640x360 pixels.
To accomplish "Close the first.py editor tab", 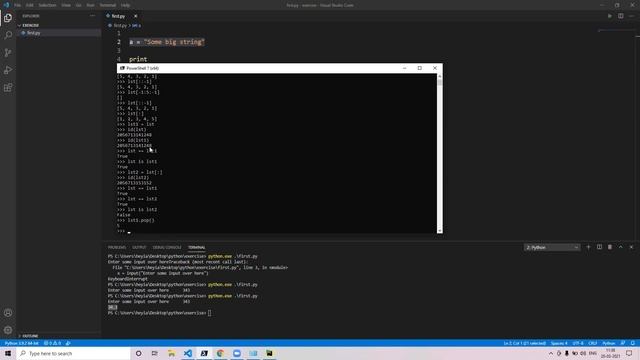I will tap(136, 16).
